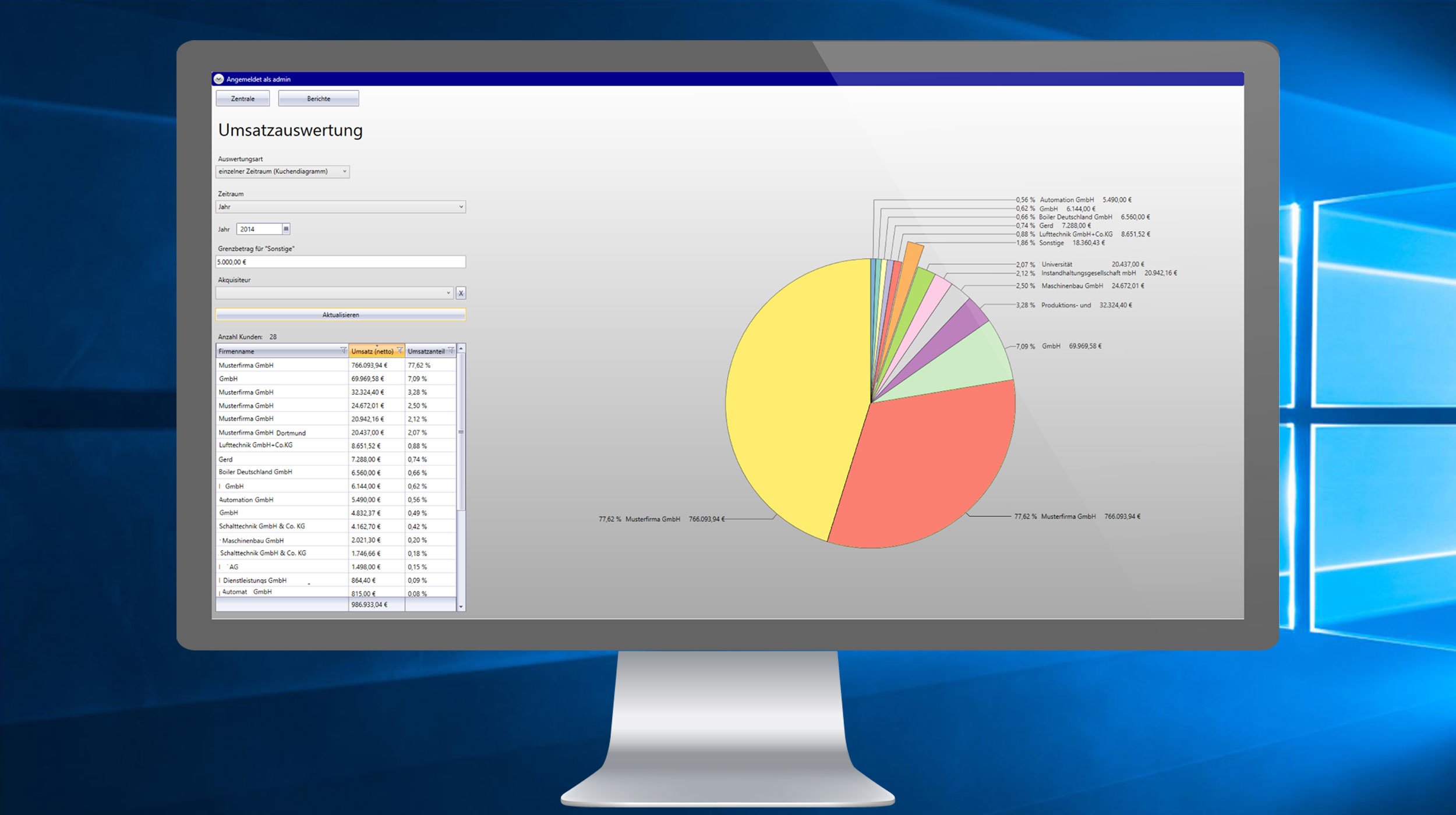The width and height of the screenshot is (1456, 815).
Task: Switch to the Zentrale section
Action: tap(242, 98)
